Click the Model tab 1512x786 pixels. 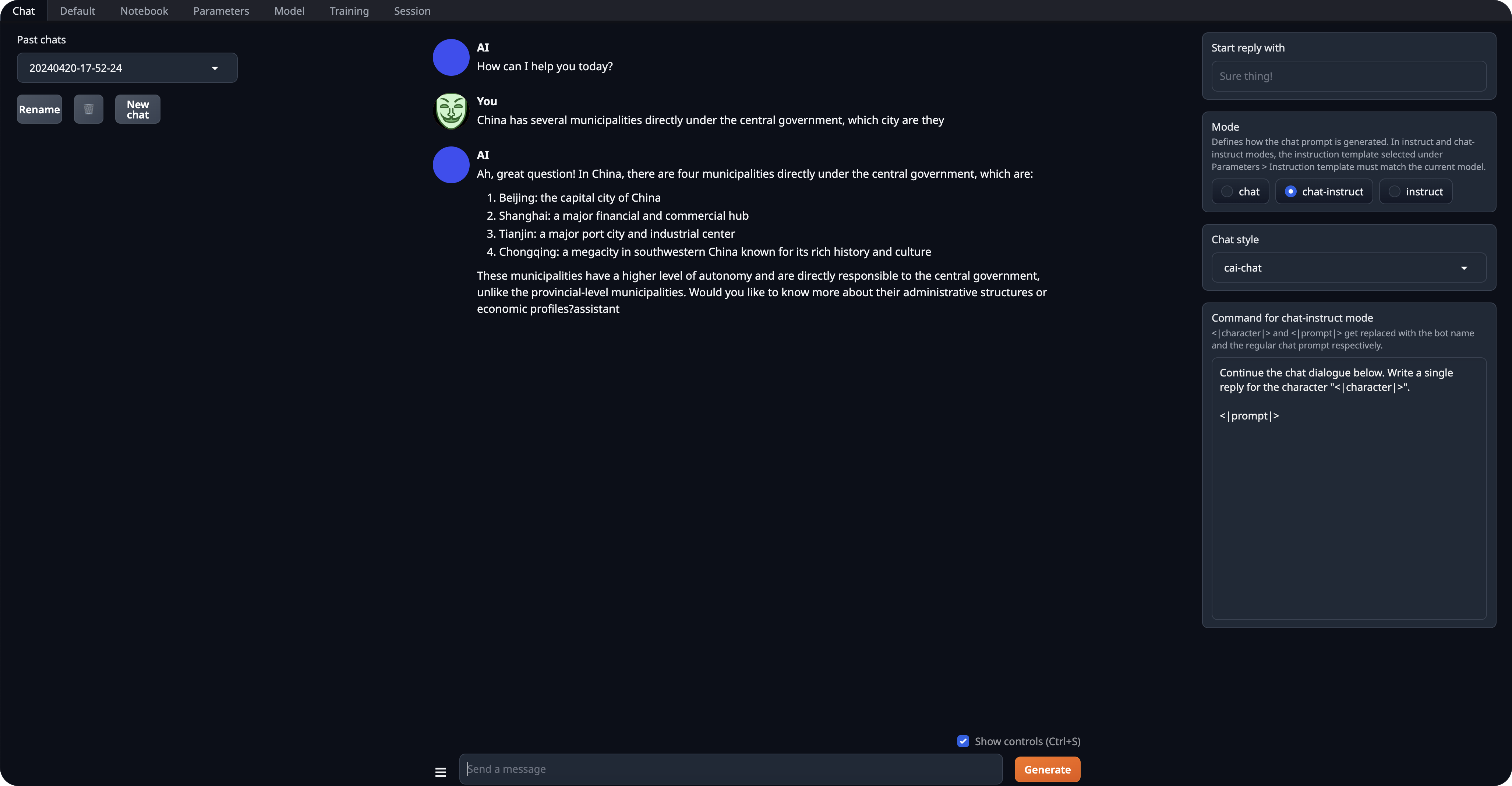[289, 11]
